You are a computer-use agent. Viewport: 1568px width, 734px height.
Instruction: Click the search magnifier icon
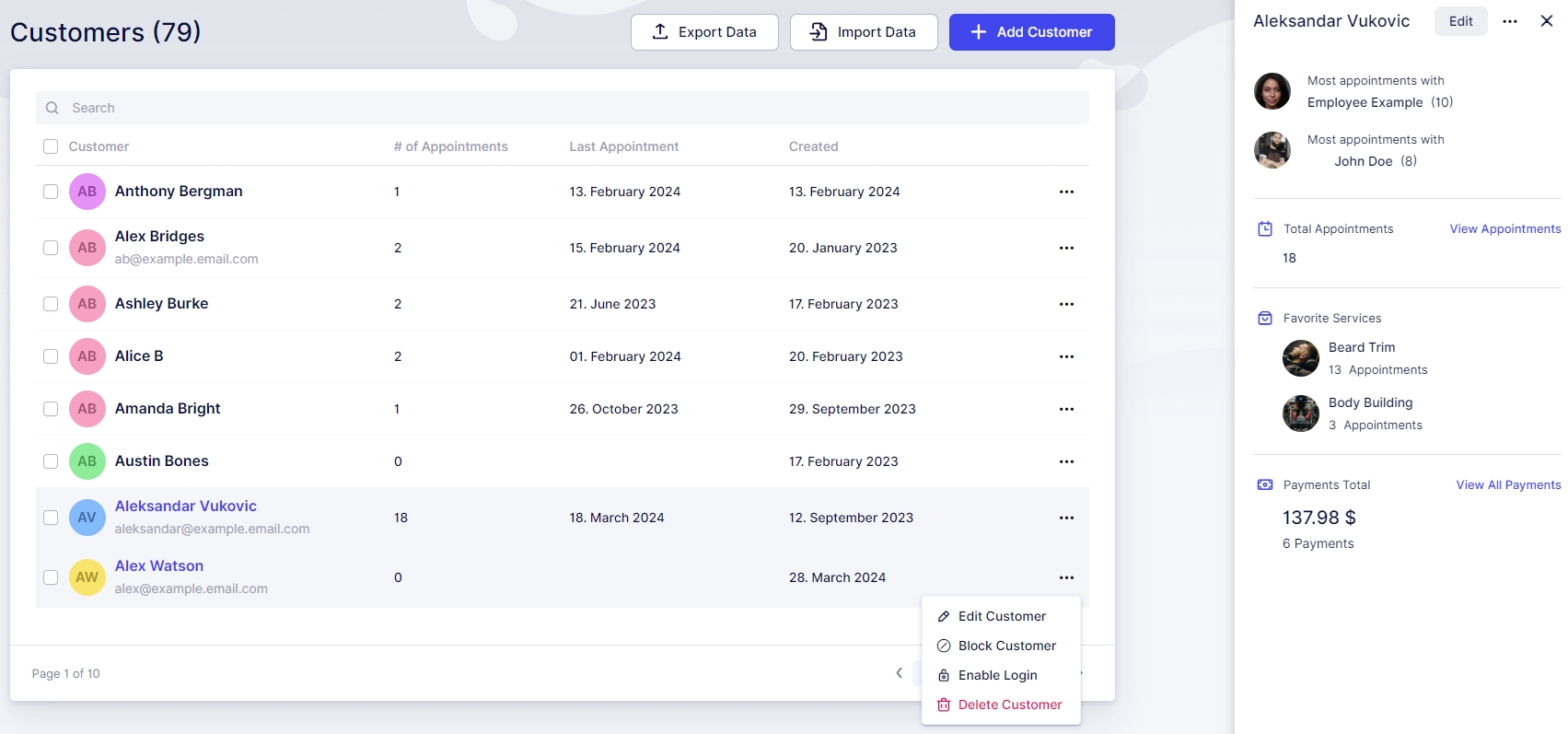52,108
